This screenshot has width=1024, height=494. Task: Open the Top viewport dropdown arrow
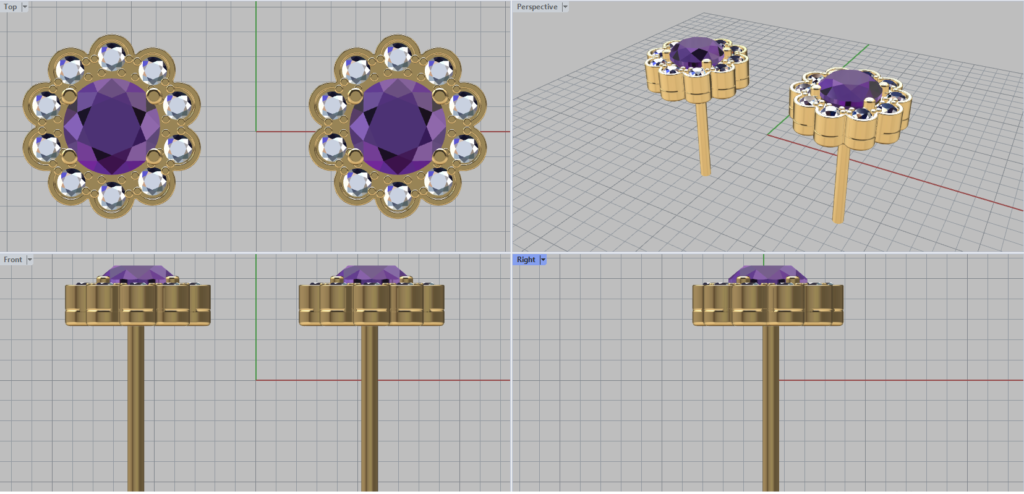(x=25, y=7)
